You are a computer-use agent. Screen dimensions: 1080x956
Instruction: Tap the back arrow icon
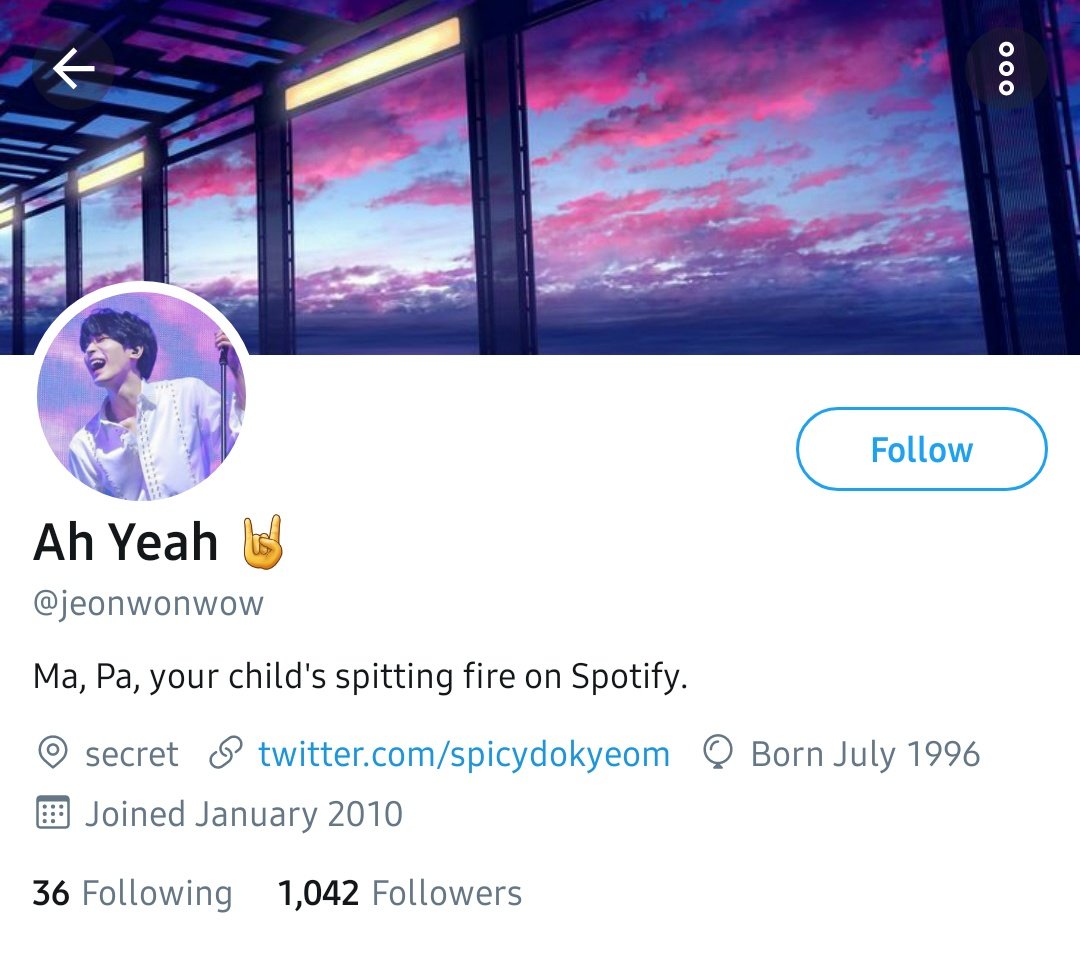tap(74, 68)
